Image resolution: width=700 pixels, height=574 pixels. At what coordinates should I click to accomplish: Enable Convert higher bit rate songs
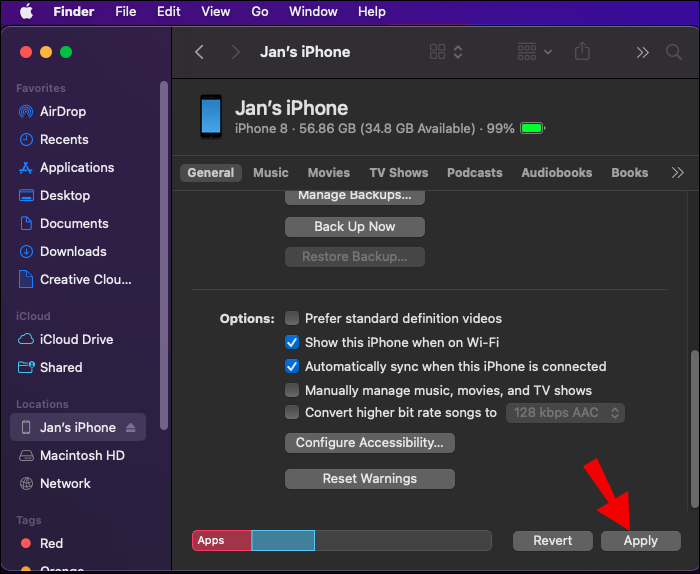click(x=292, y=412)
